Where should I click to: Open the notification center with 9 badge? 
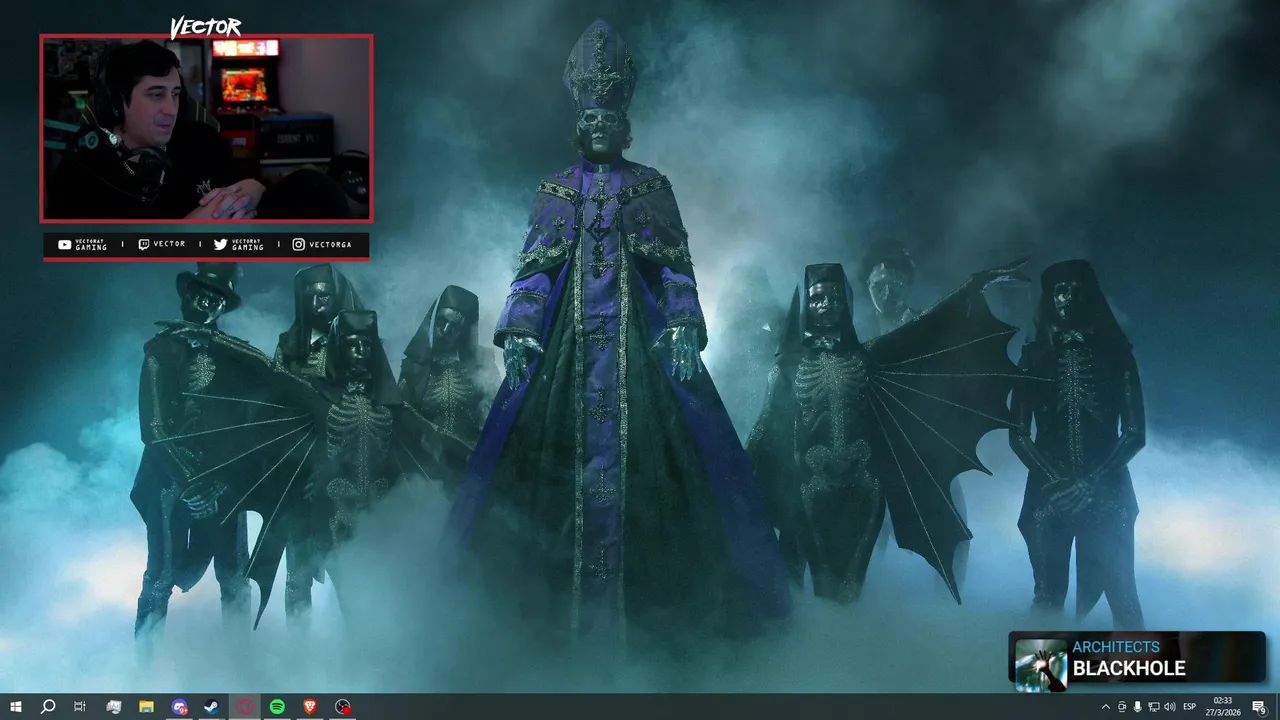tap(1260, 707)
